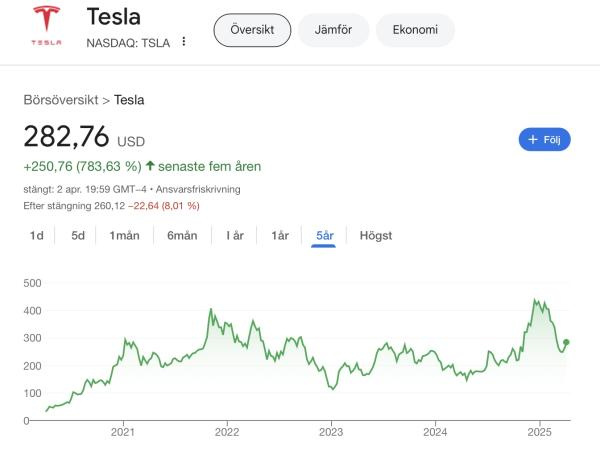Choose the 1mån time range
This screenshot has height=450, width=600.
pyautogui.click(x=124, y=236)
